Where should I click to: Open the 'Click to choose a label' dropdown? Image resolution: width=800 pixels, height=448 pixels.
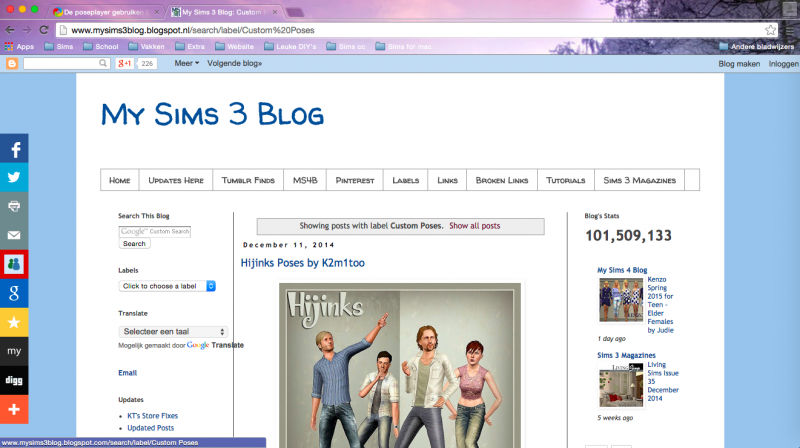tap(167, 286)
